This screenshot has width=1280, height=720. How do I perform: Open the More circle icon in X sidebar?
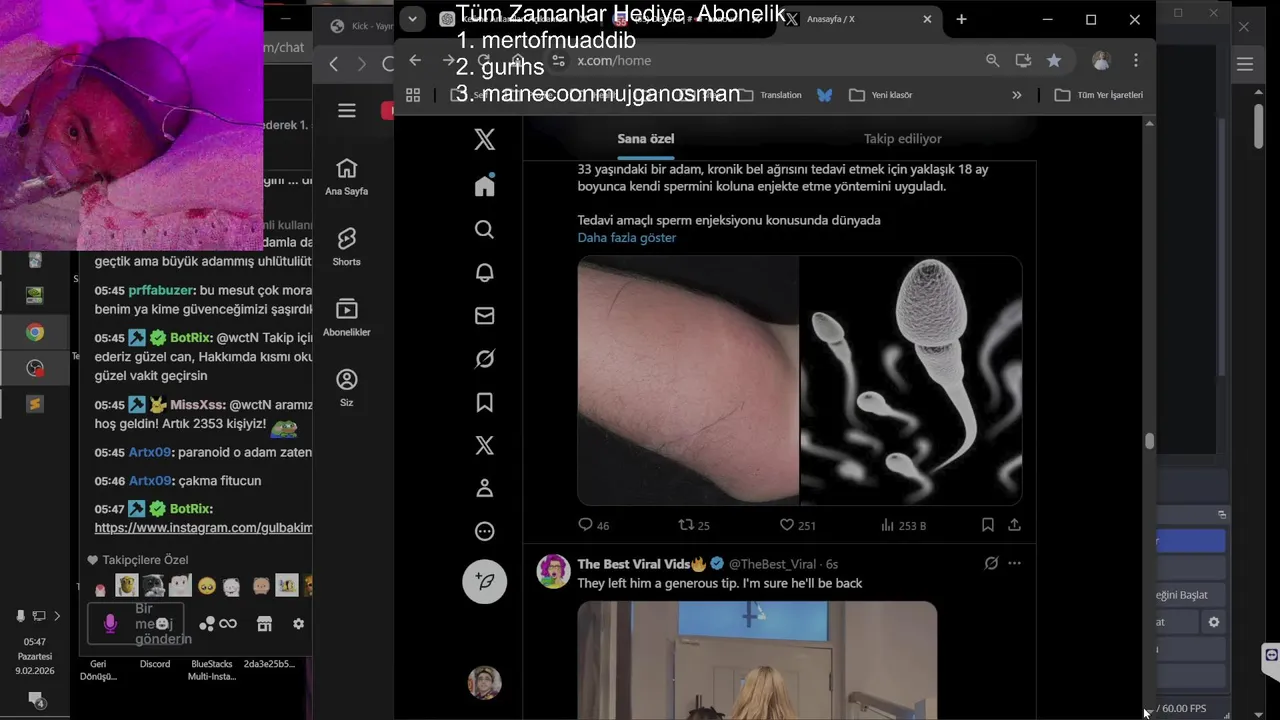[x=484, y=531]
